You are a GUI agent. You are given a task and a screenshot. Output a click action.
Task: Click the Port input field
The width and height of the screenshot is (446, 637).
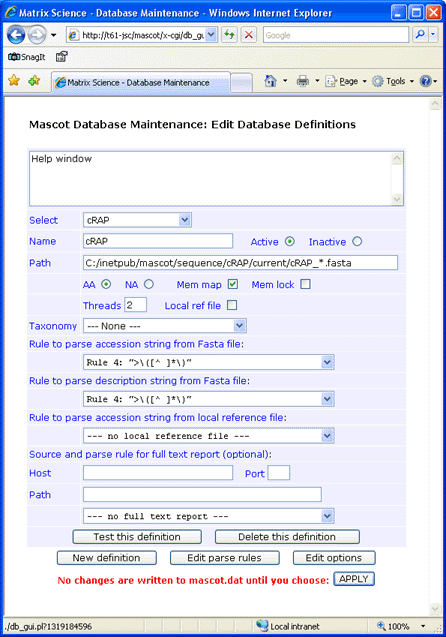click(279, 473)
